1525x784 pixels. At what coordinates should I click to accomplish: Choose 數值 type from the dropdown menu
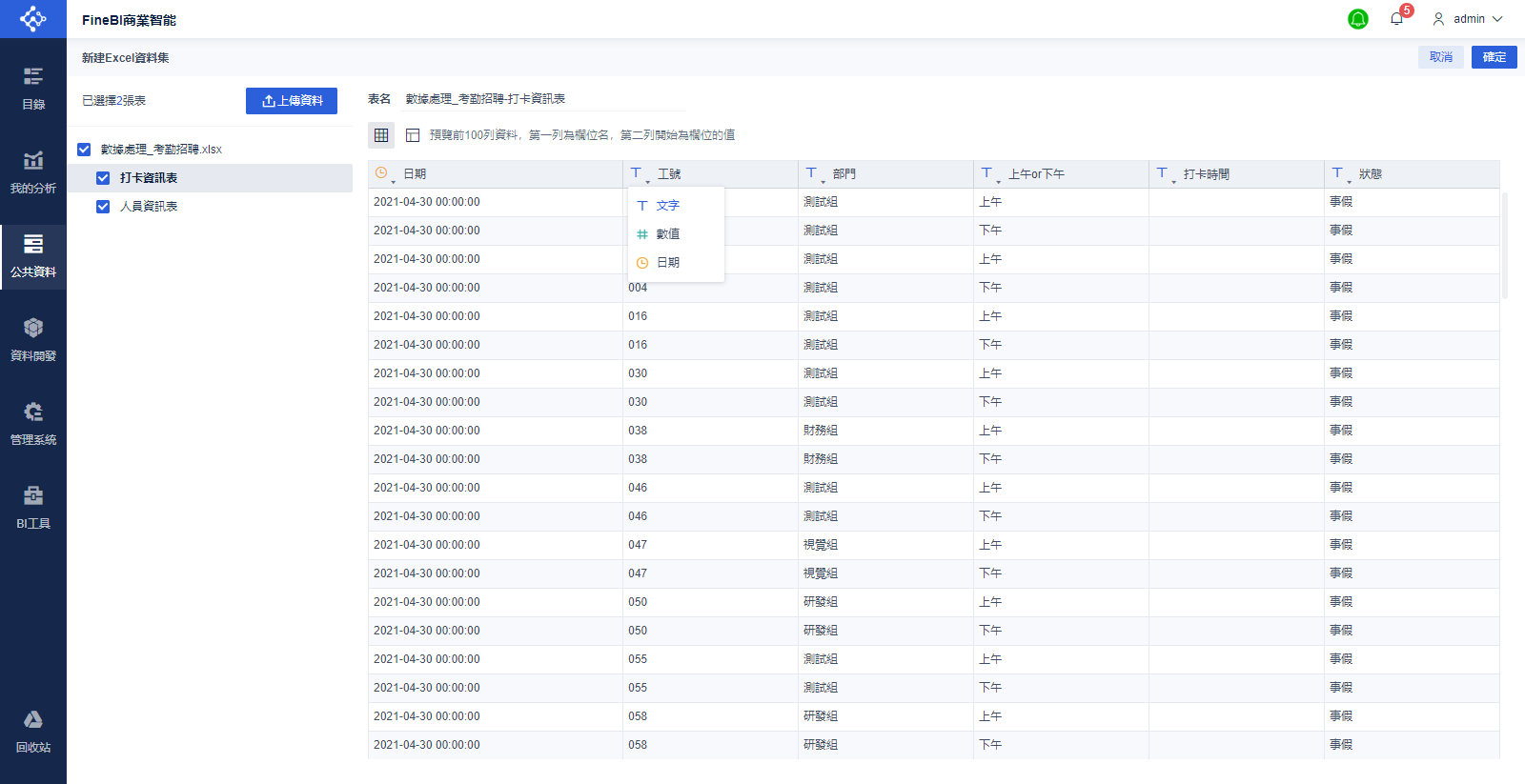pyautogui.click(x=667, y=234)
